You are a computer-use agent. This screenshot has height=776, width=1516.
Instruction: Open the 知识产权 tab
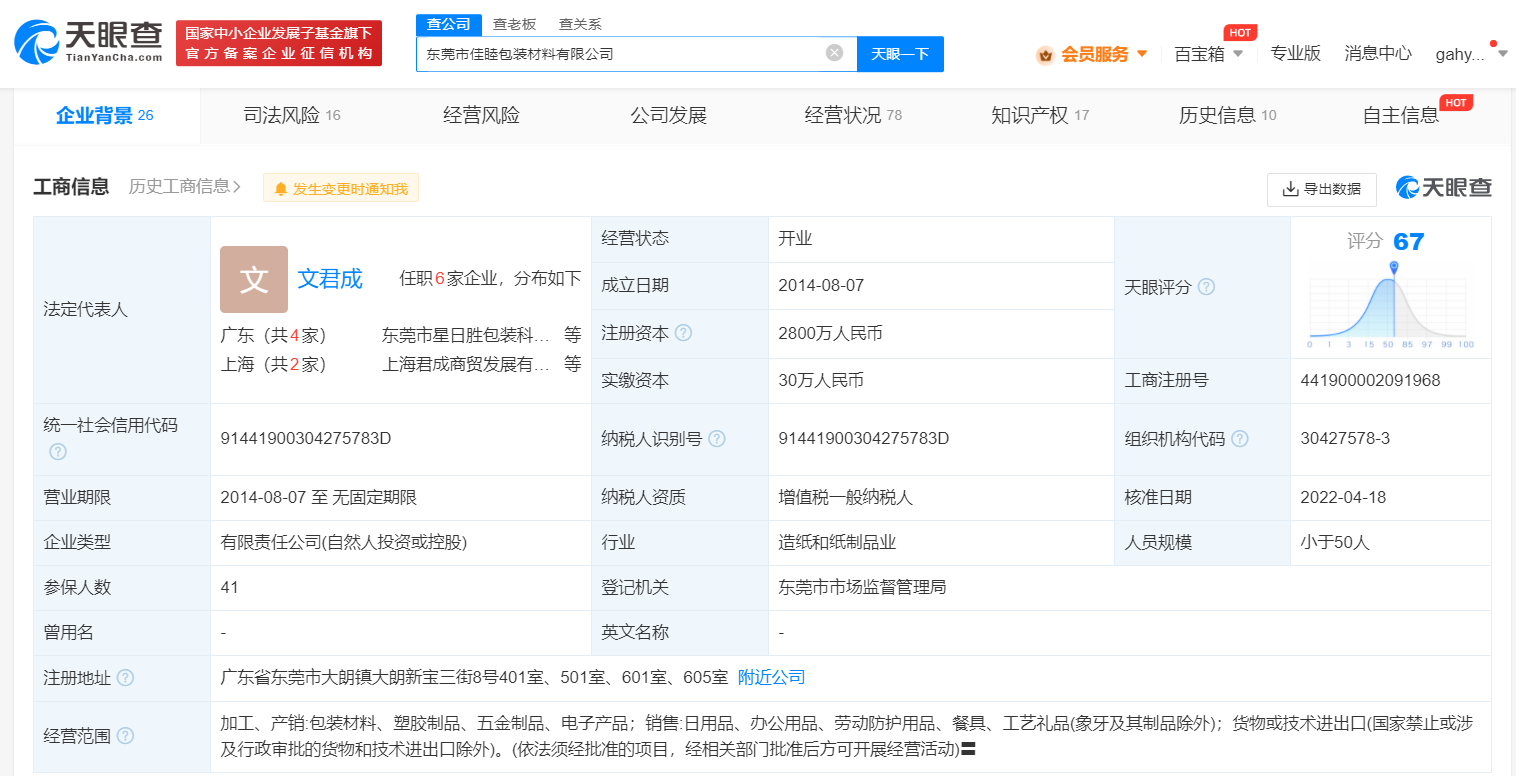point(1030,115)
